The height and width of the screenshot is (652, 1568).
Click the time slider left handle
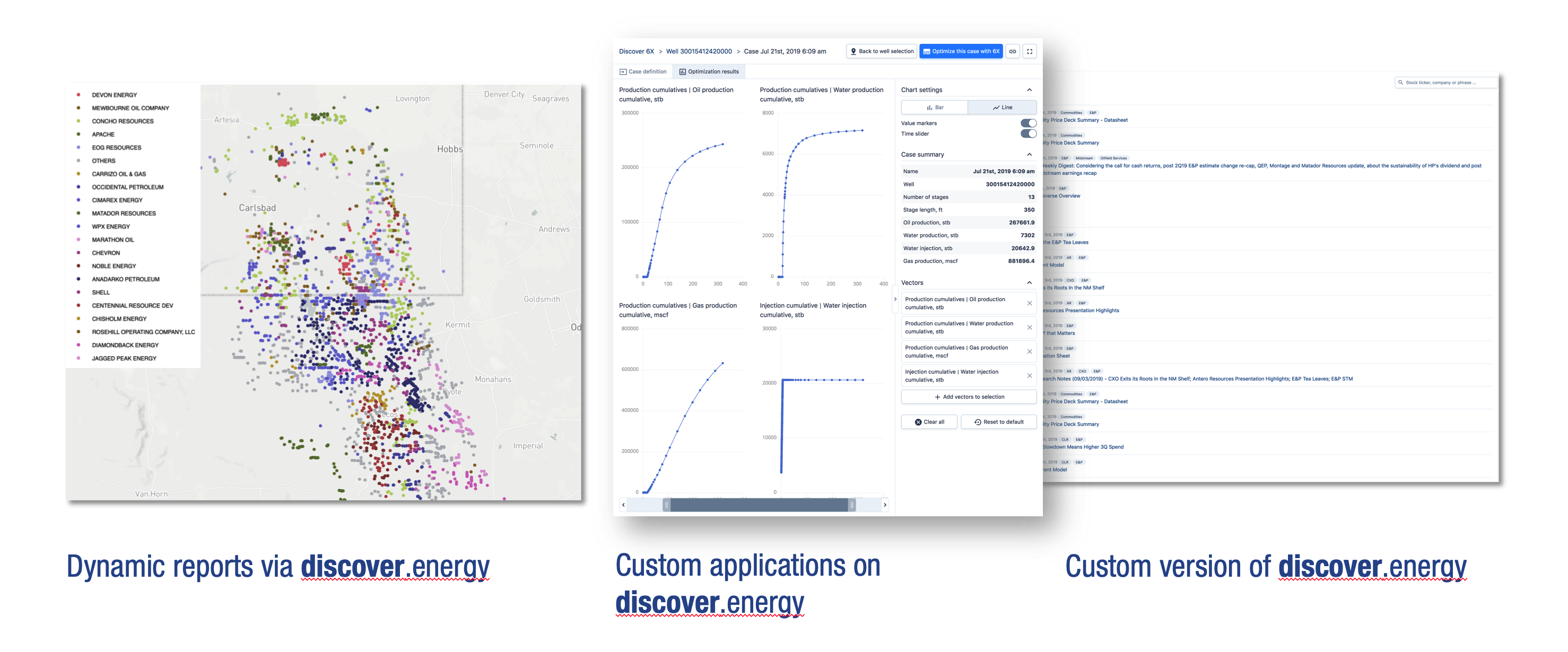pos(667,505)
